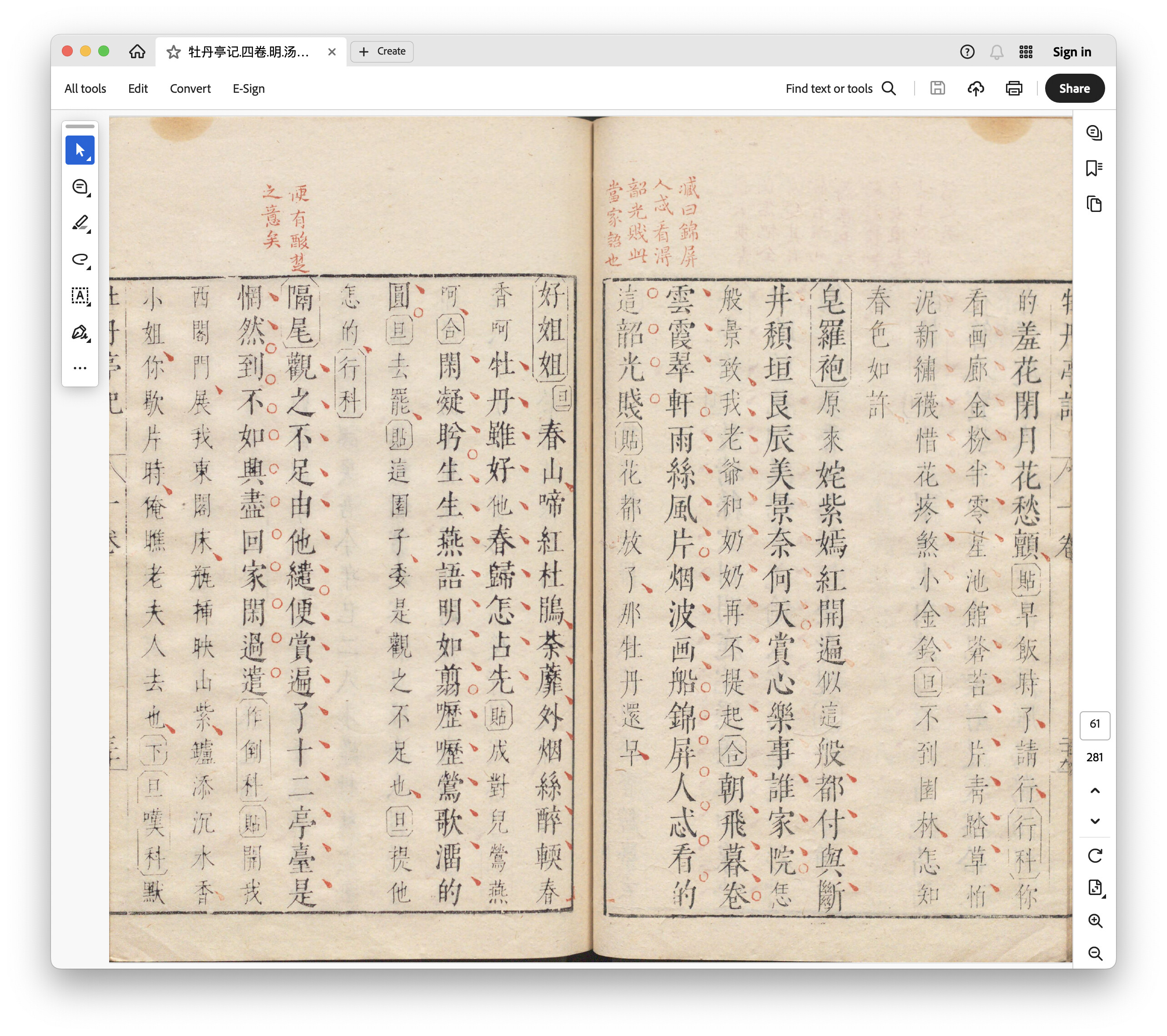This screenshot has width=1167, height=1036.
Task: Expand more tools with the ellipsis
Action: (79, 368)
